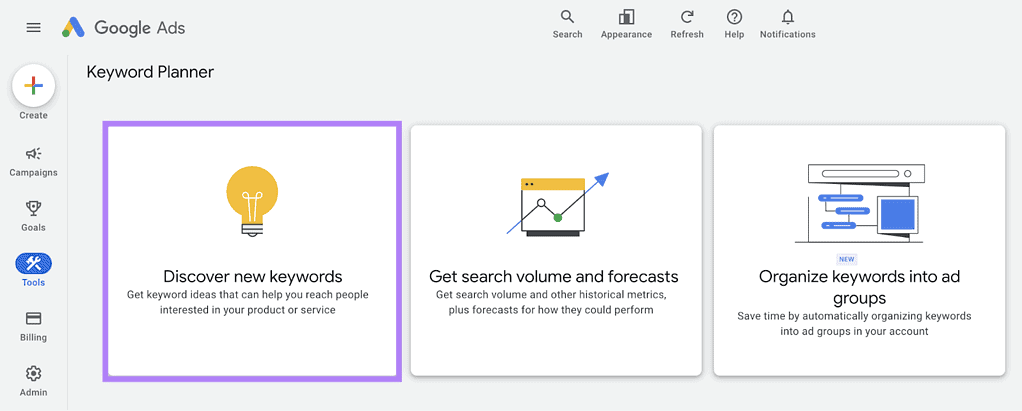
Task: Open Admin gear in the sidebar
Action: pyautogui.click(x=33, y=381)
